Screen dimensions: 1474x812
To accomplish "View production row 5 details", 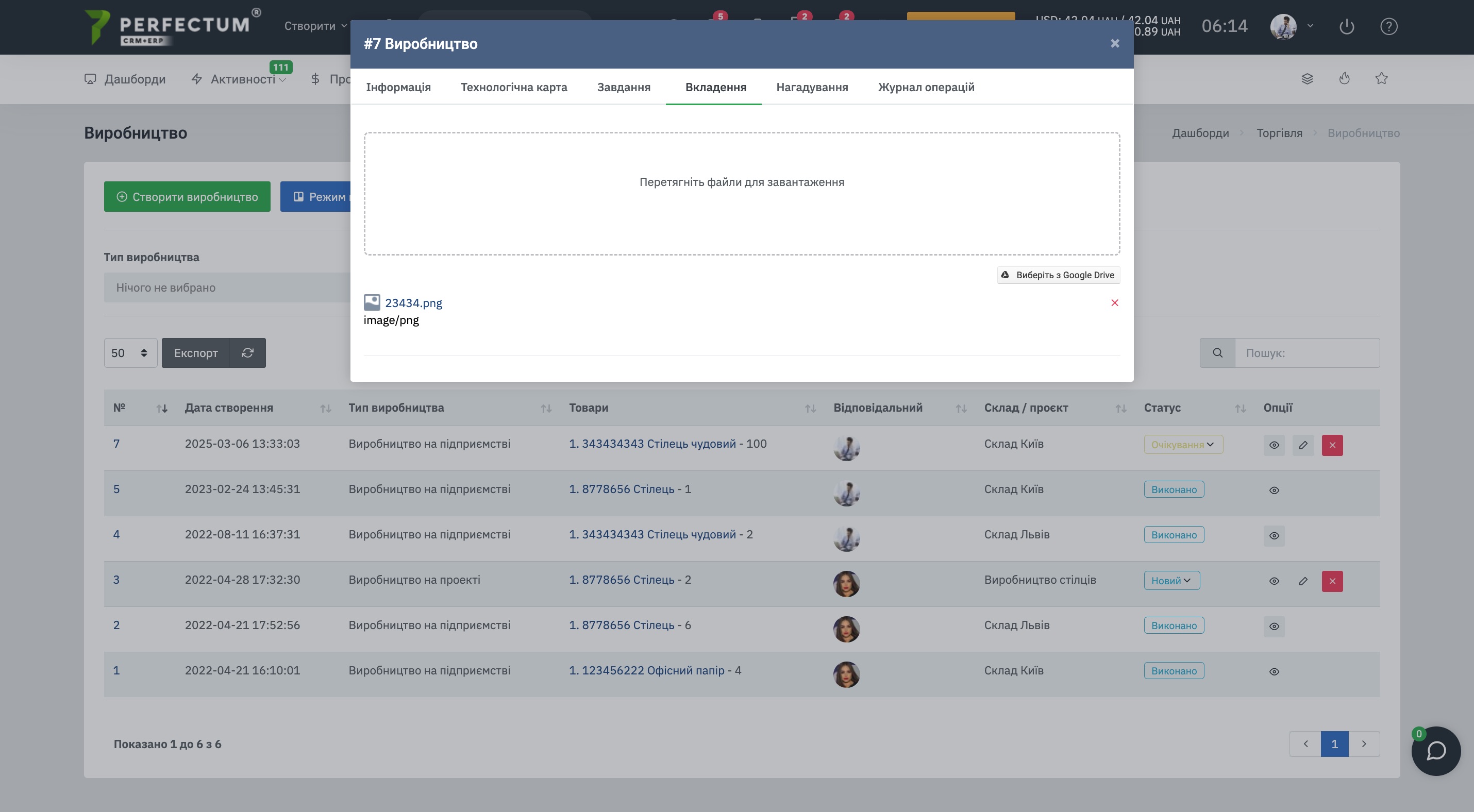I will click(x=1274, y=490).
